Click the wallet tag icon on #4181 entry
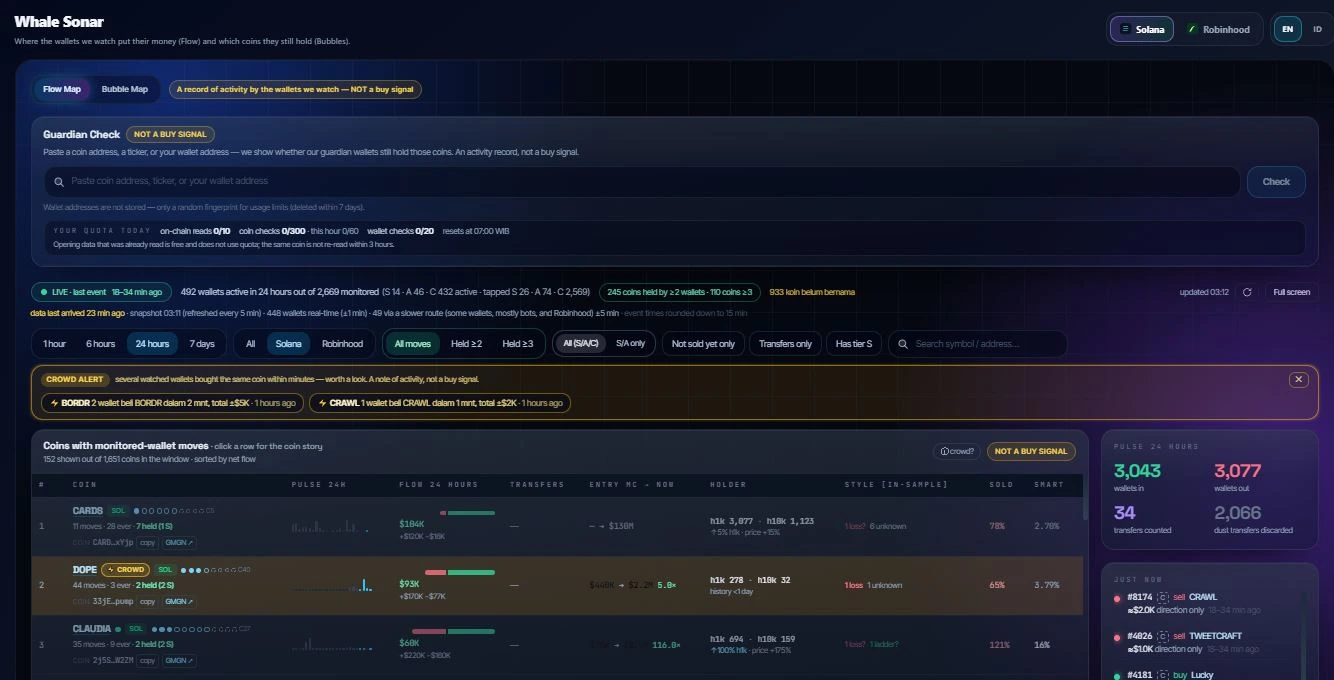The width and height of the screenshot is (1334, 680). pyautogui.click(x=1164, y=674)
